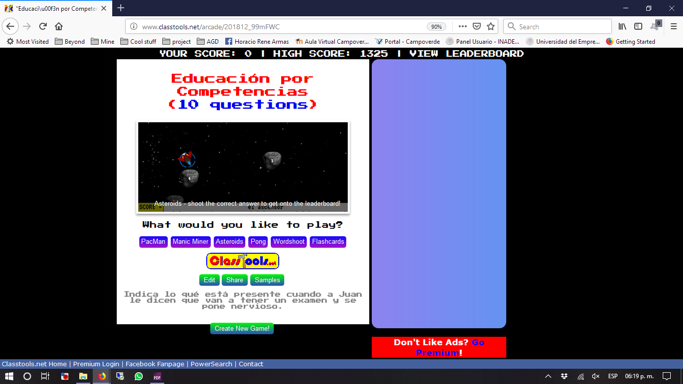Screen dimensions: 683x384
Task: Open WhatsApp from the taskbar
Action: [139, 376]
